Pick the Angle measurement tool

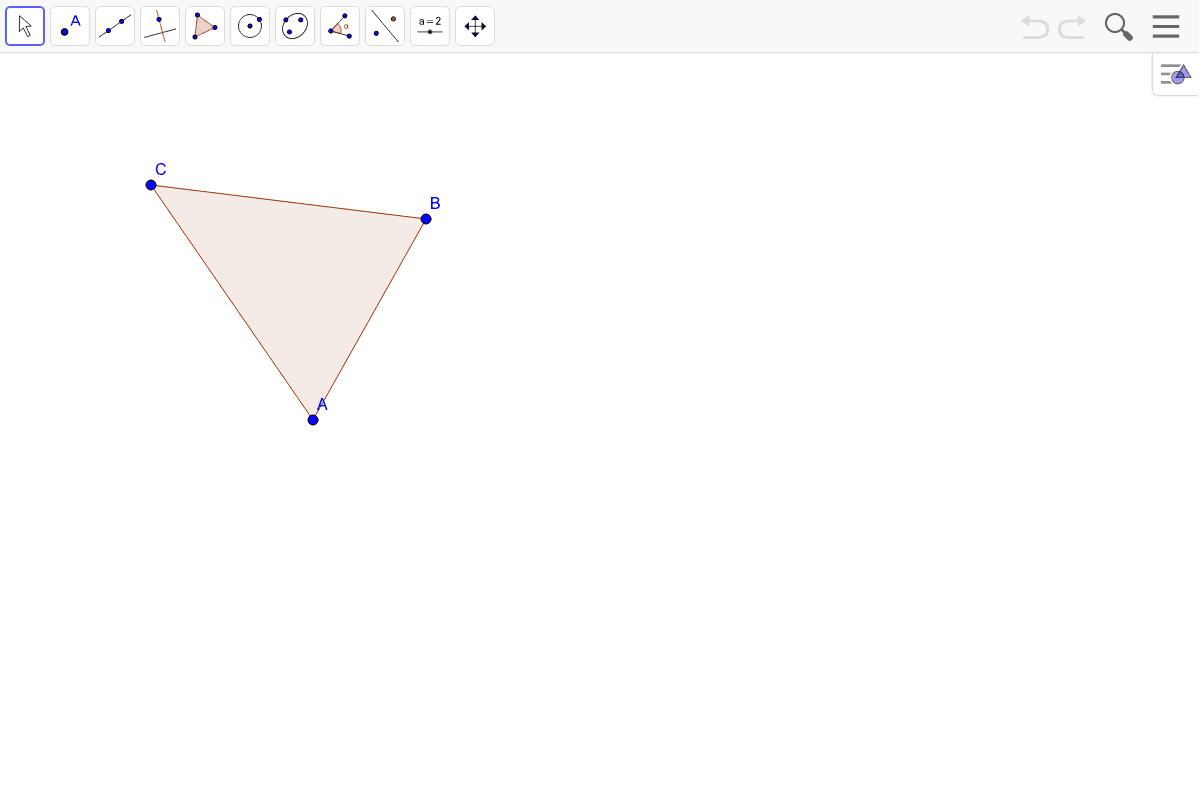(x=340, y=26)
